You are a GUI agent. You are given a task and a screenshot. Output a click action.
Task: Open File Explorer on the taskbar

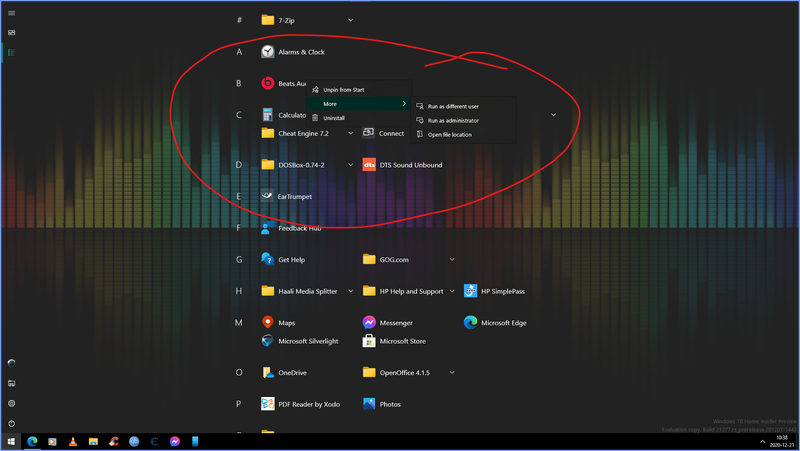tap(93, 442)
